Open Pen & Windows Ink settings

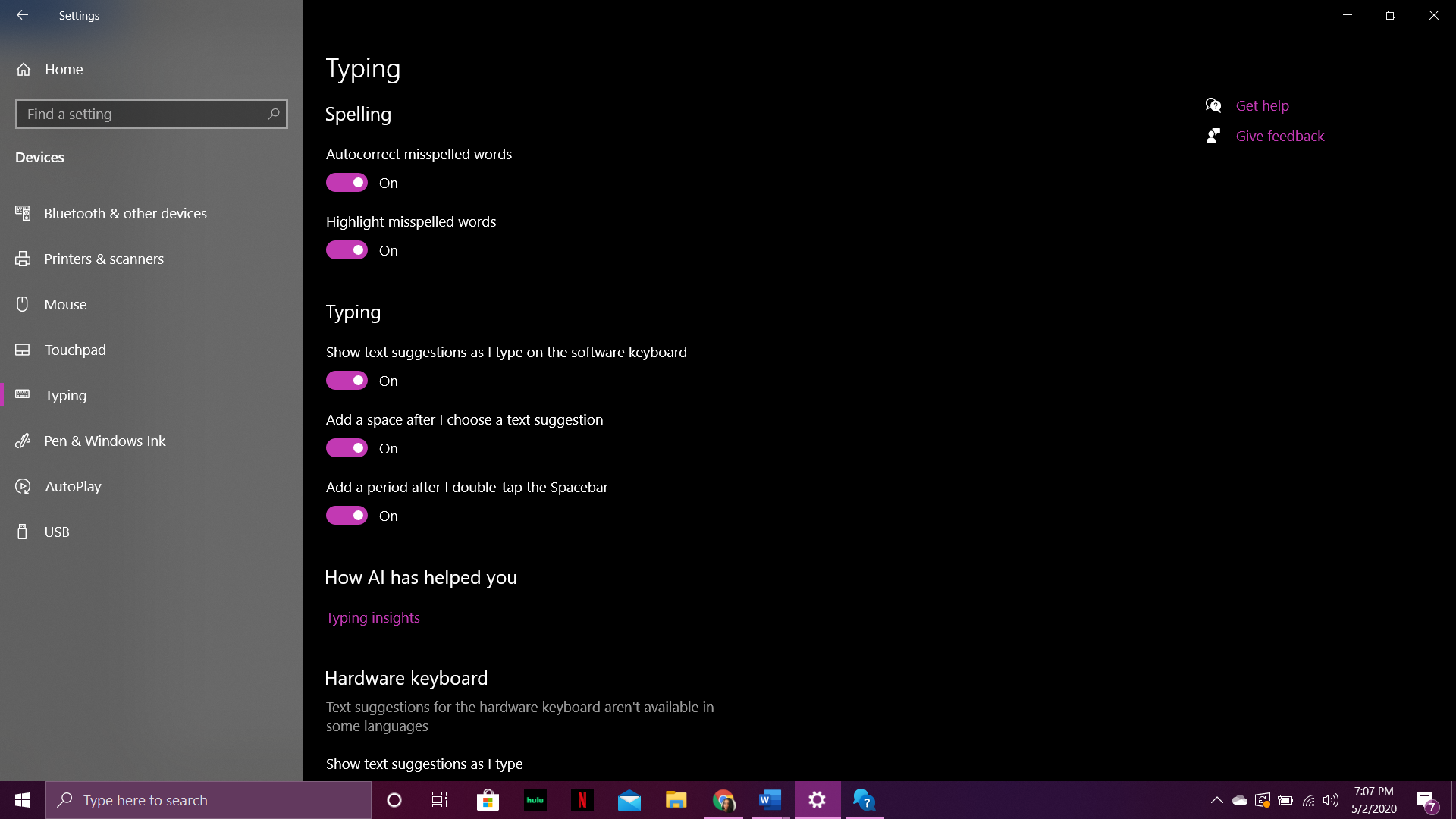[x=105, y=441]
